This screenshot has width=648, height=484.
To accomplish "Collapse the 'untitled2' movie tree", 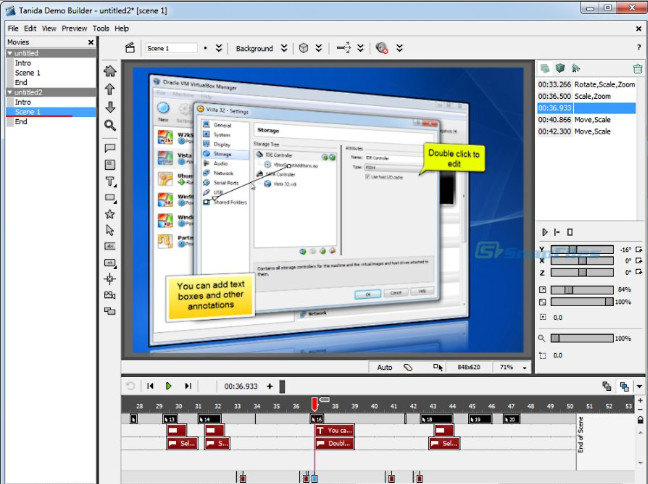I will pos(10,92).
